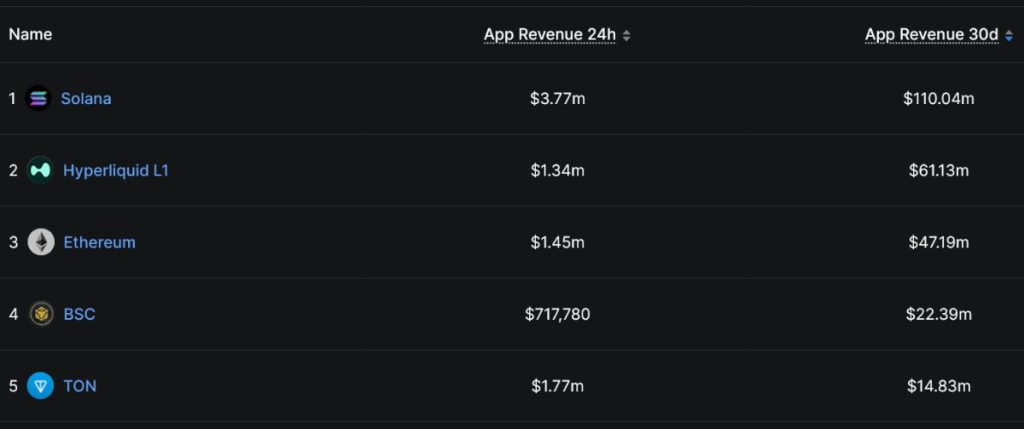
Task: Open the Hyperliquid L1 link
Action: point(116,170)
